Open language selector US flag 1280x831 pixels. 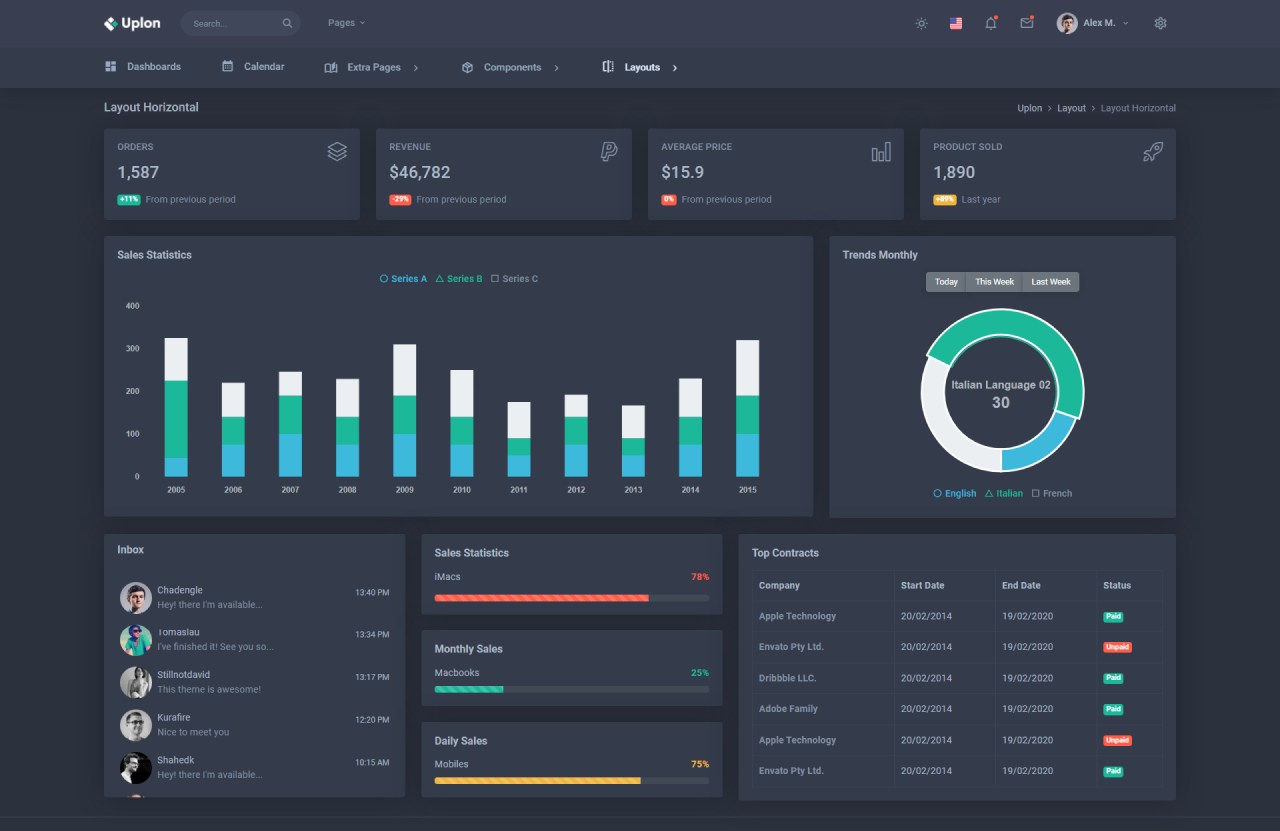[956, 23]
